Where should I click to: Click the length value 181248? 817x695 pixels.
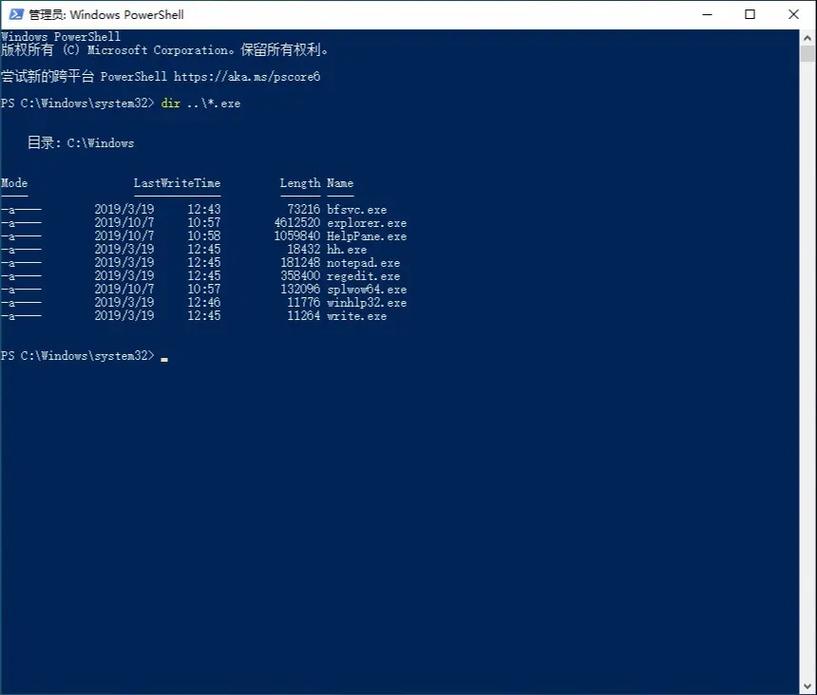[301, 263]
